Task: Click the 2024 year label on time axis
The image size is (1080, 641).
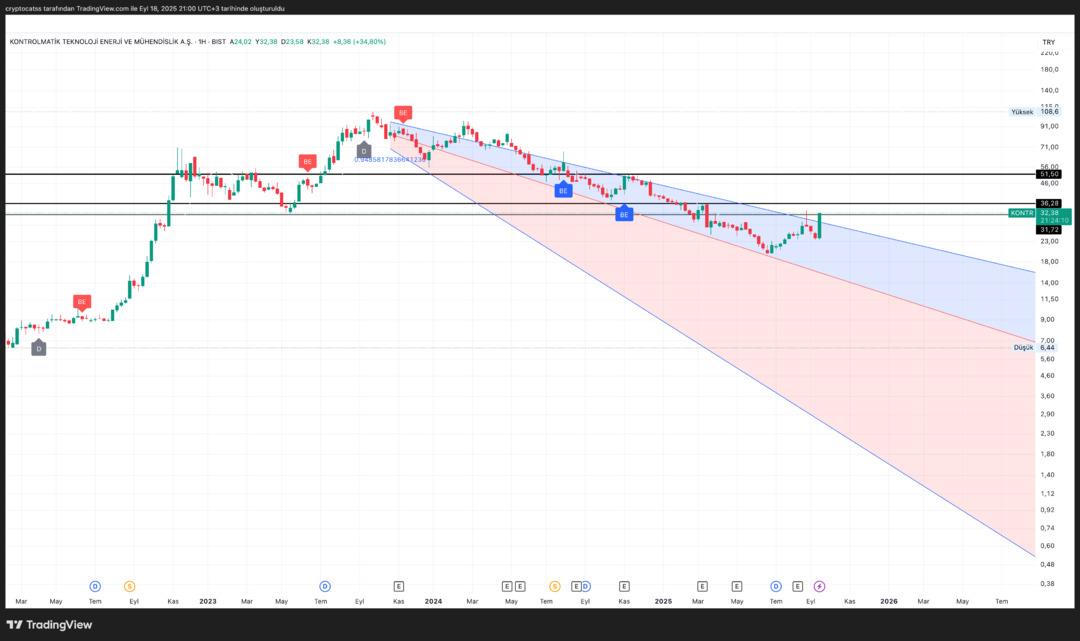Action: click(433, 602)
